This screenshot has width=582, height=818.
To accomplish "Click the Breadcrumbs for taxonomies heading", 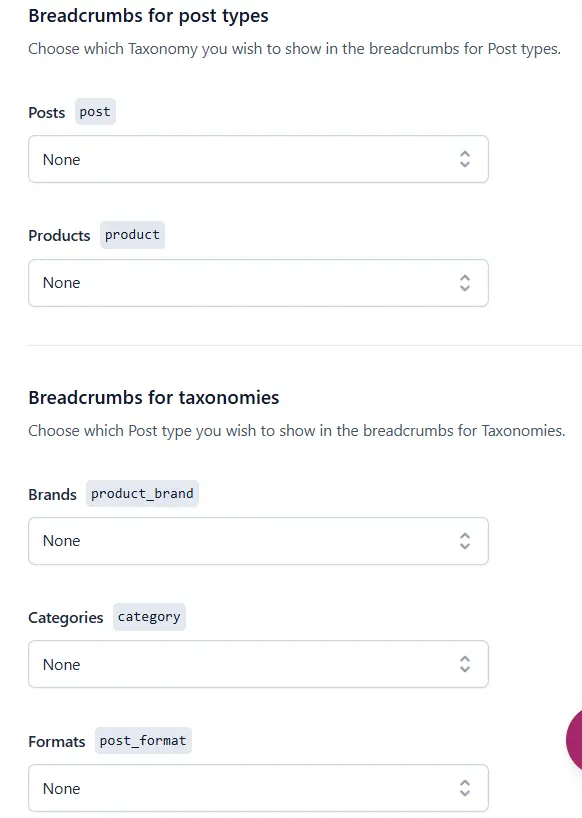I will [153, 397].
